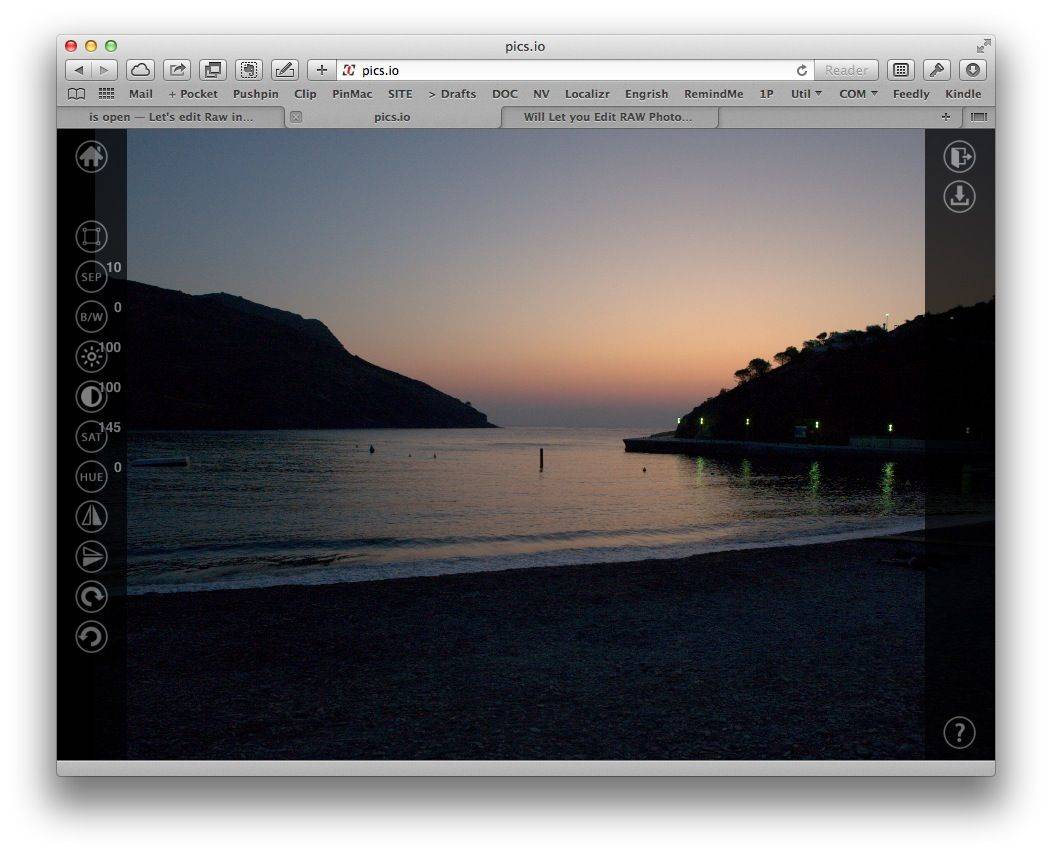This screenshot has width=1052, height=855.
Task: Flip the image horizontally
Action: 91,516
